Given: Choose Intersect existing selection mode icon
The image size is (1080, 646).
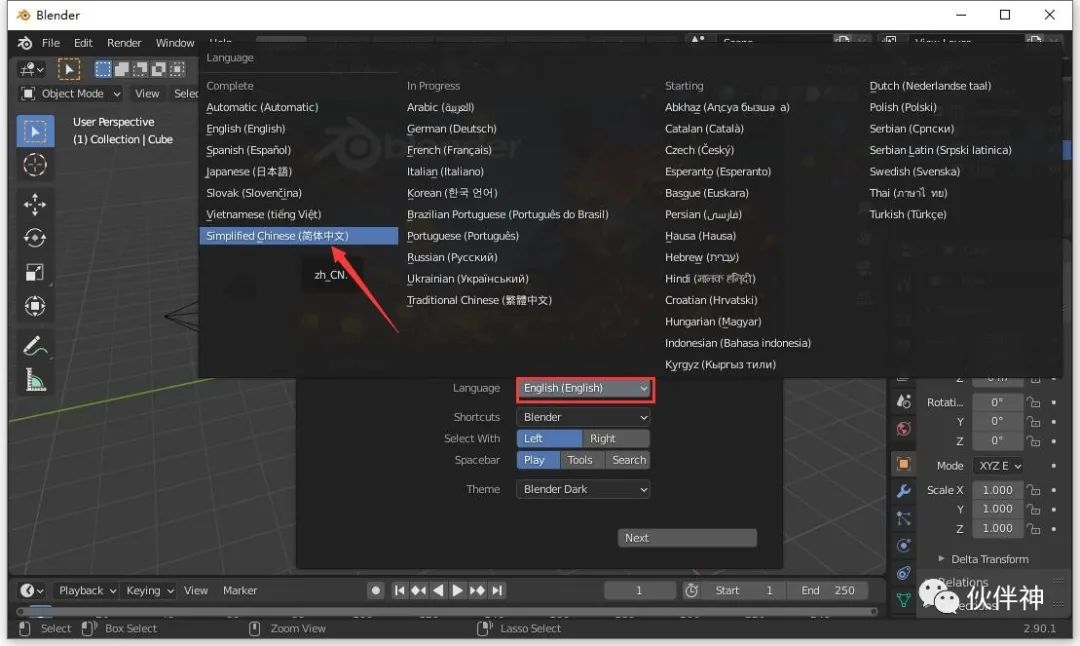Looking at the screenshot, I should [x=177, y=69].
